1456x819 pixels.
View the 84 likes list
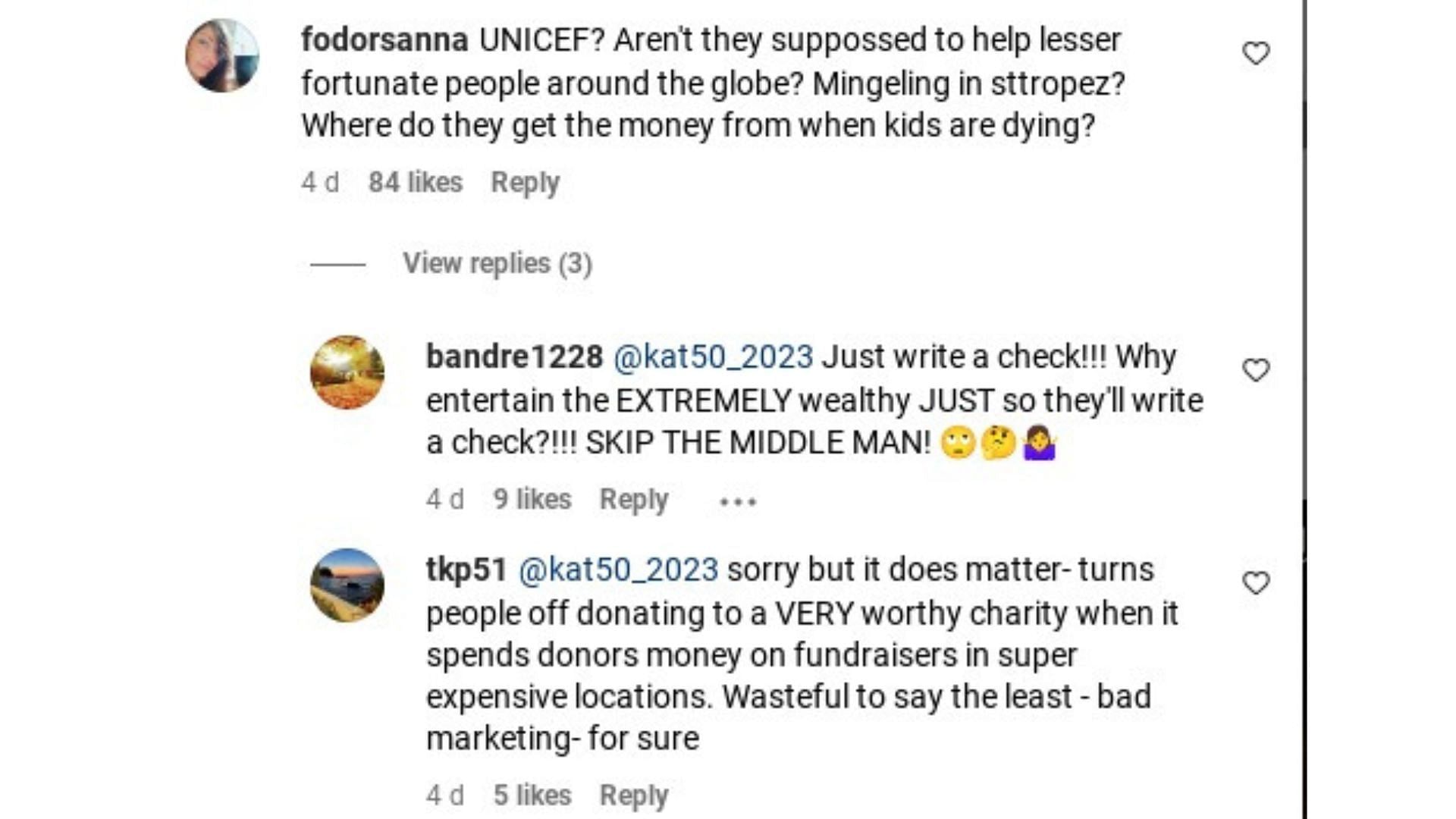(416, 183)
